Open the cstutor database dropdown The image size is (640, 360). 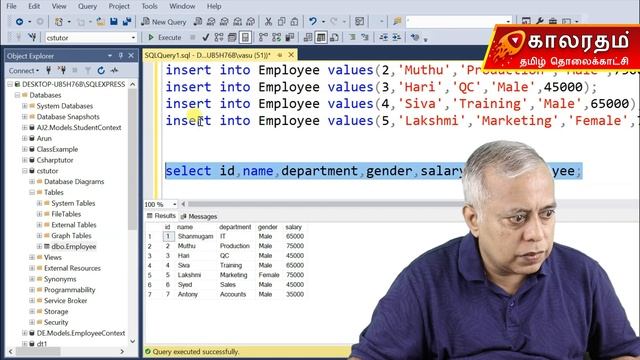pyautogui.click(x=133, y=38)
